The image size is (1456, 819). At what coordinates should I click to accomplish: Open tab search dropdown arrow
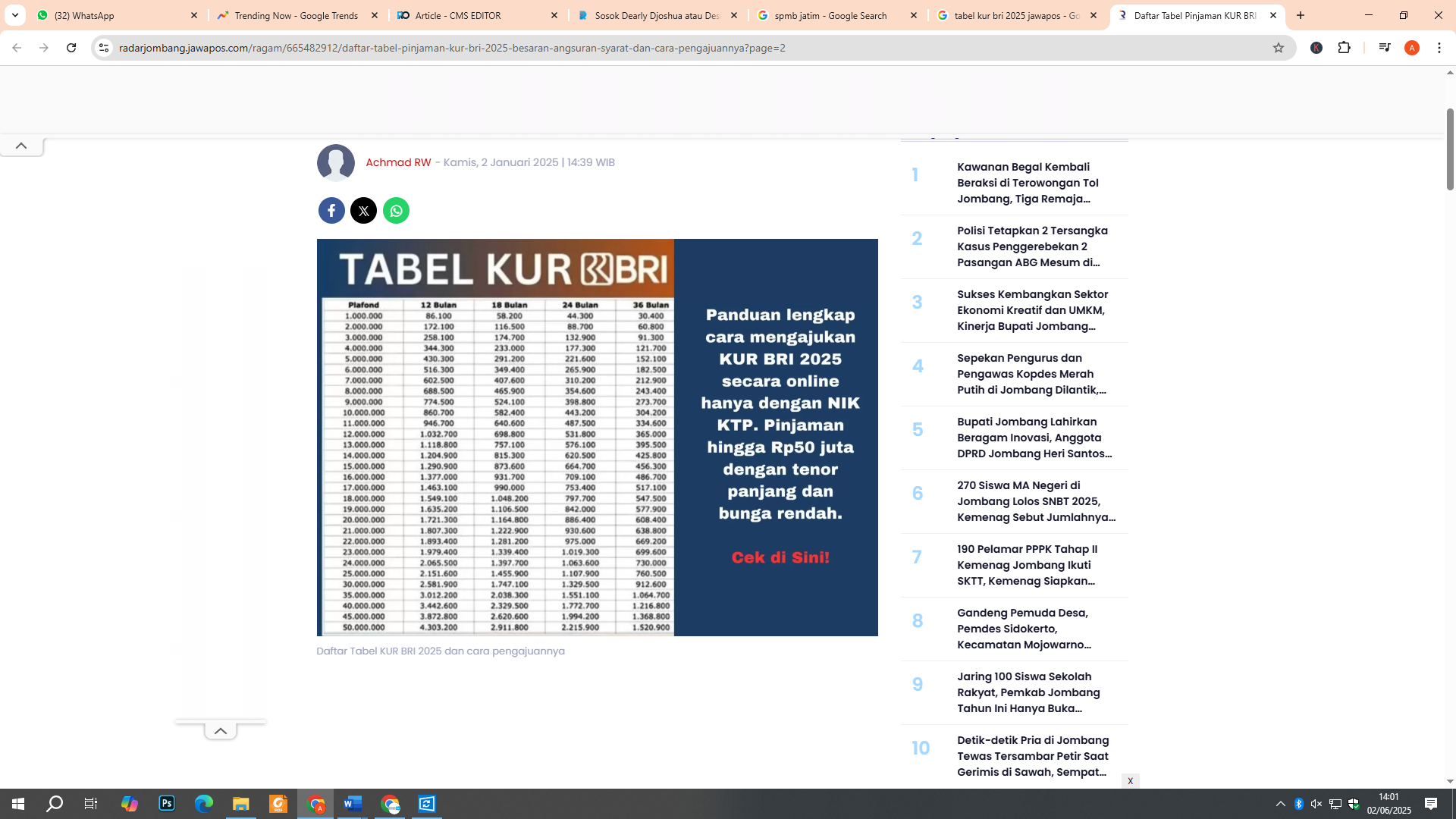click(15, 15)
